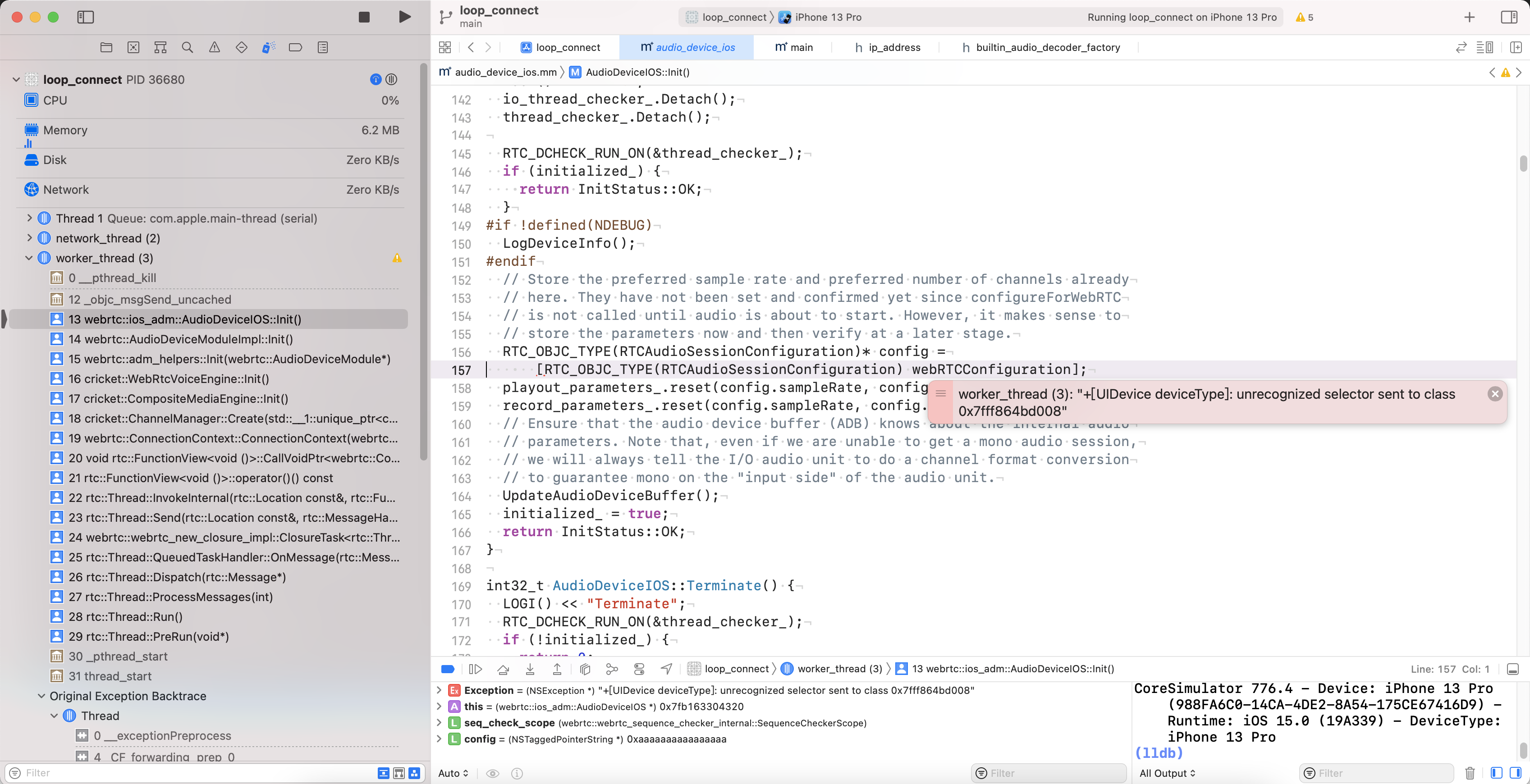Toggle the right inspector panel
Screen dimensions: 1530x784
pos(1509,17)
